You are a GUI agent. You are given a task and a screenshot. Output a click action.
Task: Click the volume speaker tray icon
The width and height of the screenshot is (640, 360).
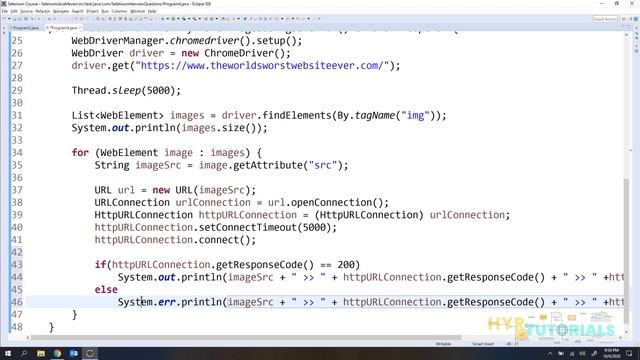[x=582, y=353]
